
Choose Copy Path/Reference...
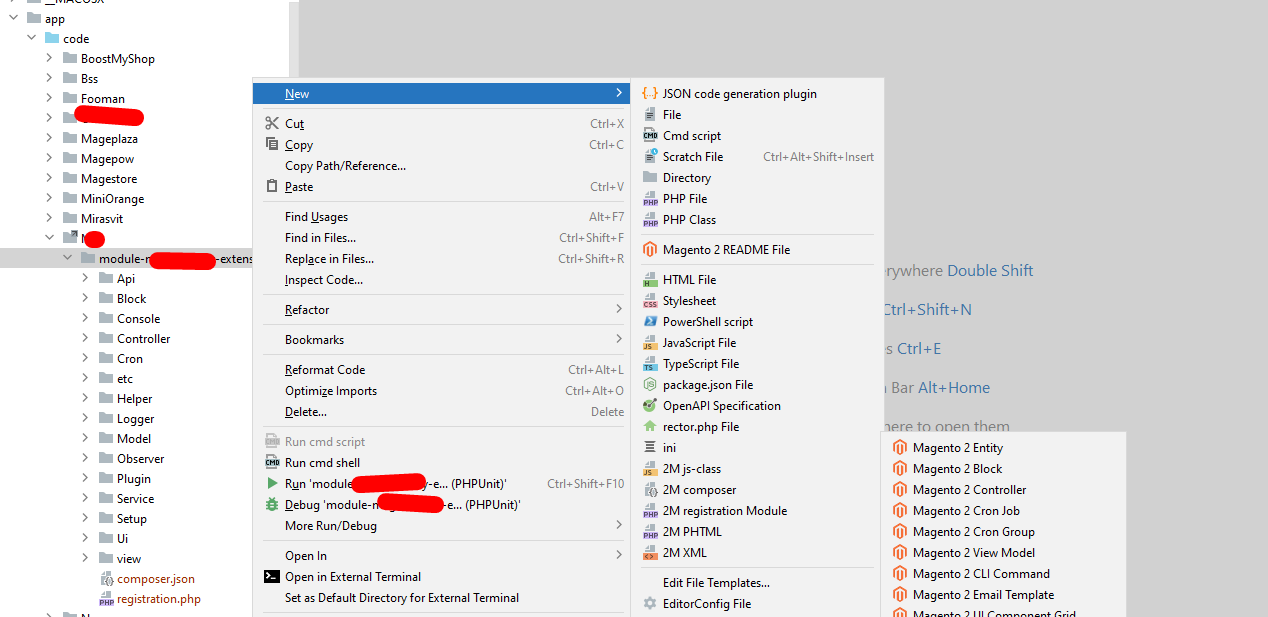coord(442,165)
